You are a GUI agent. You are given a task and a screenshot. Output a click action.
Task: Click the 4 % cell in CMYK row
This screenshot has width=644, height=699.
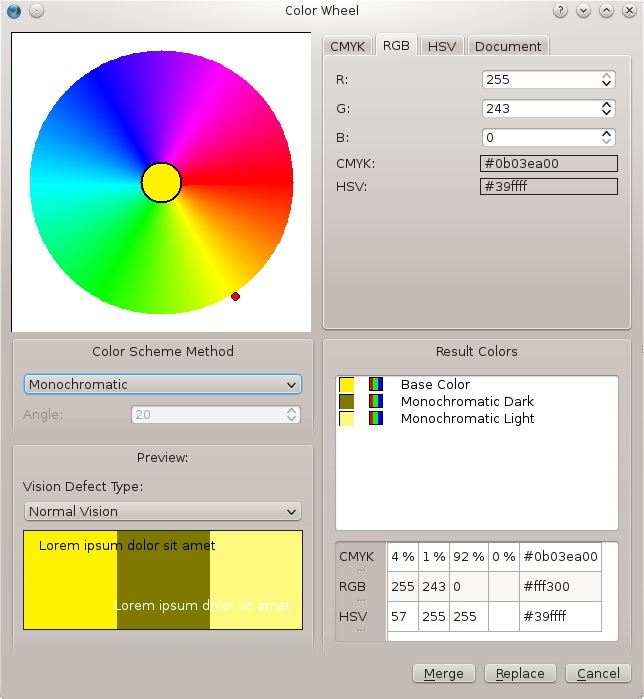click(403, 557)
